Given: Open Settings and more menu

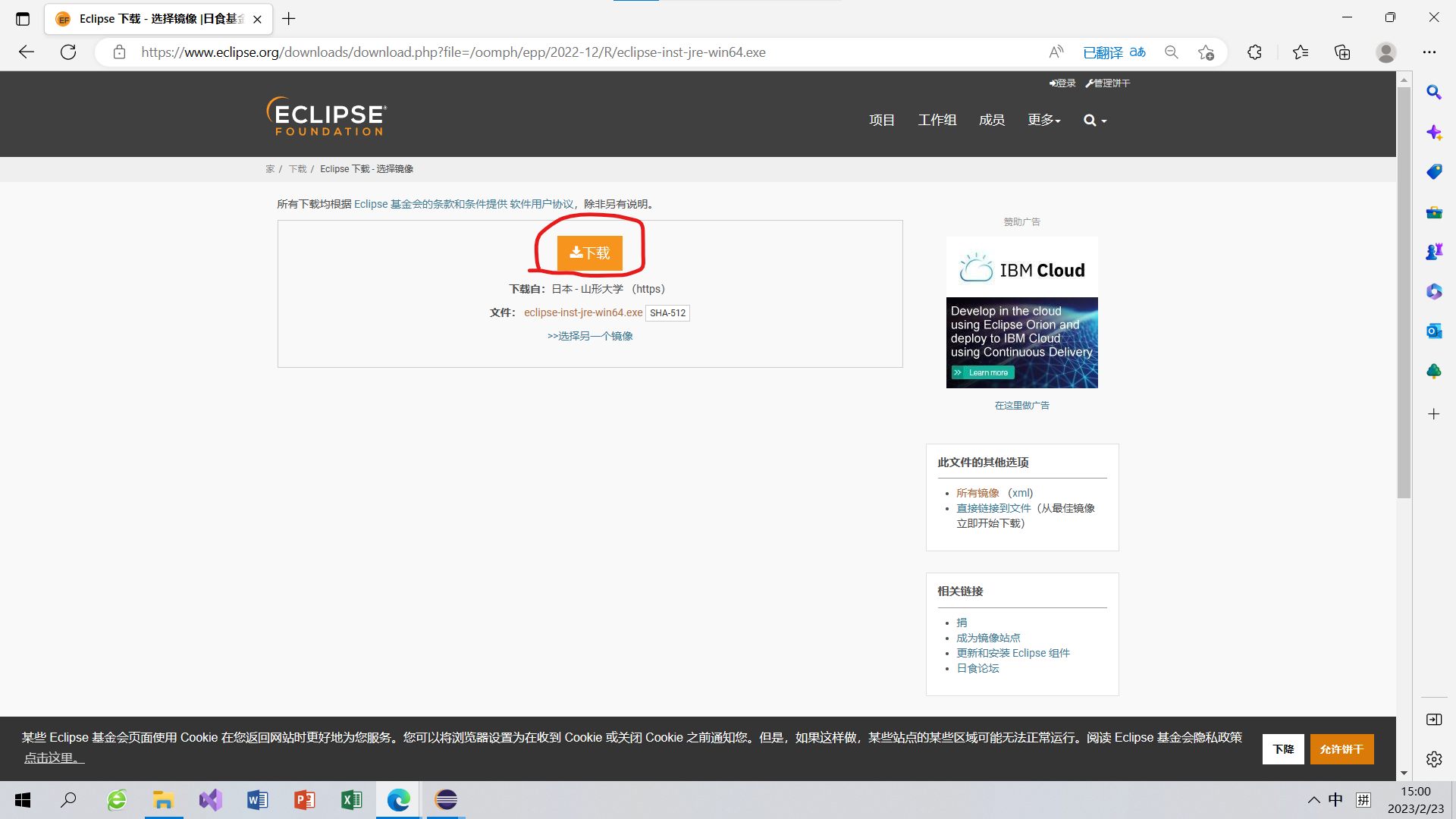Looking at the screenshot, I should [1429, 52].
